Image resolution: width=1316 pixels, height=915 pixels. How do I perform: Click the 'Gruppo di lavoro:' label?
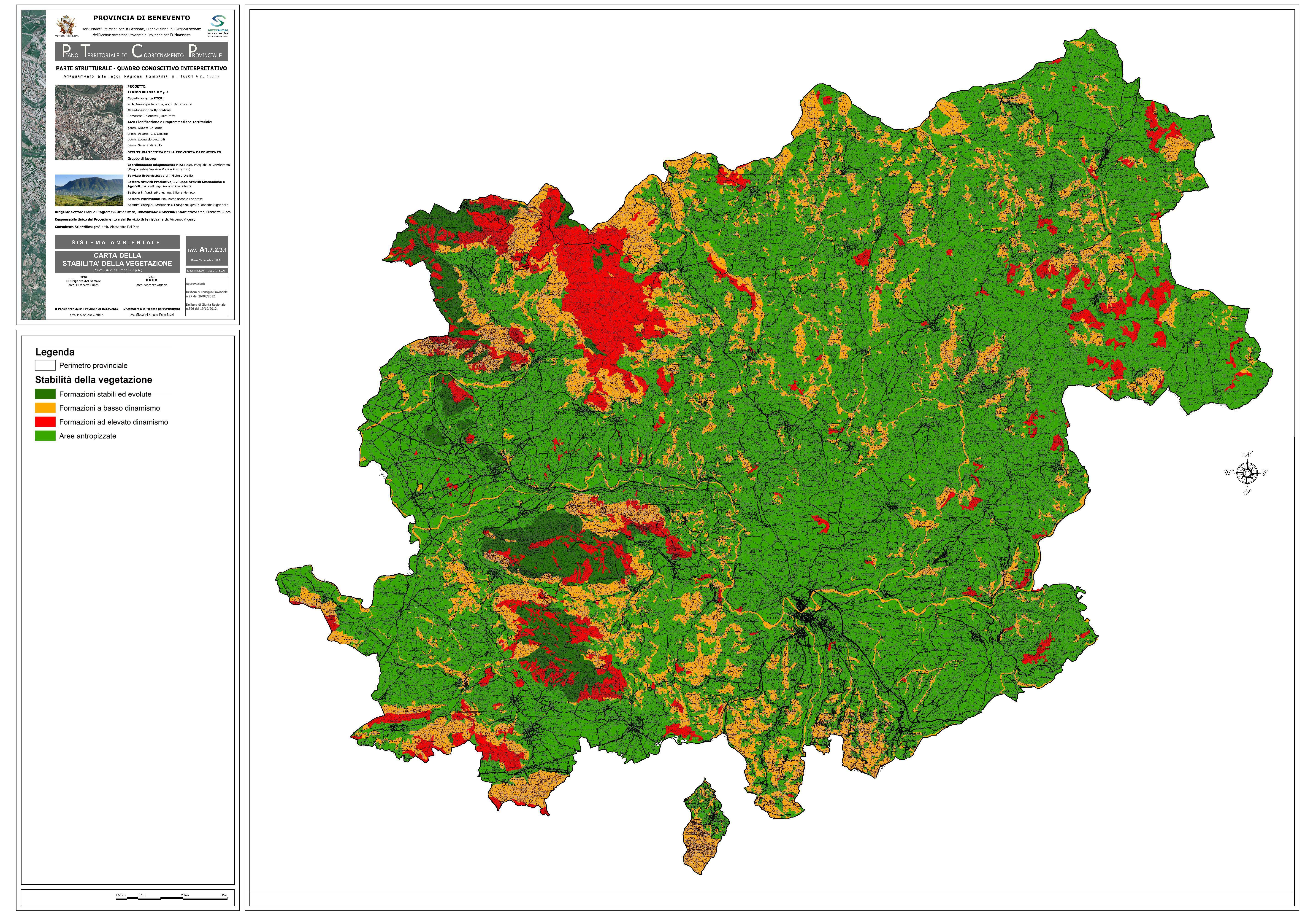(x=142, y=159)
